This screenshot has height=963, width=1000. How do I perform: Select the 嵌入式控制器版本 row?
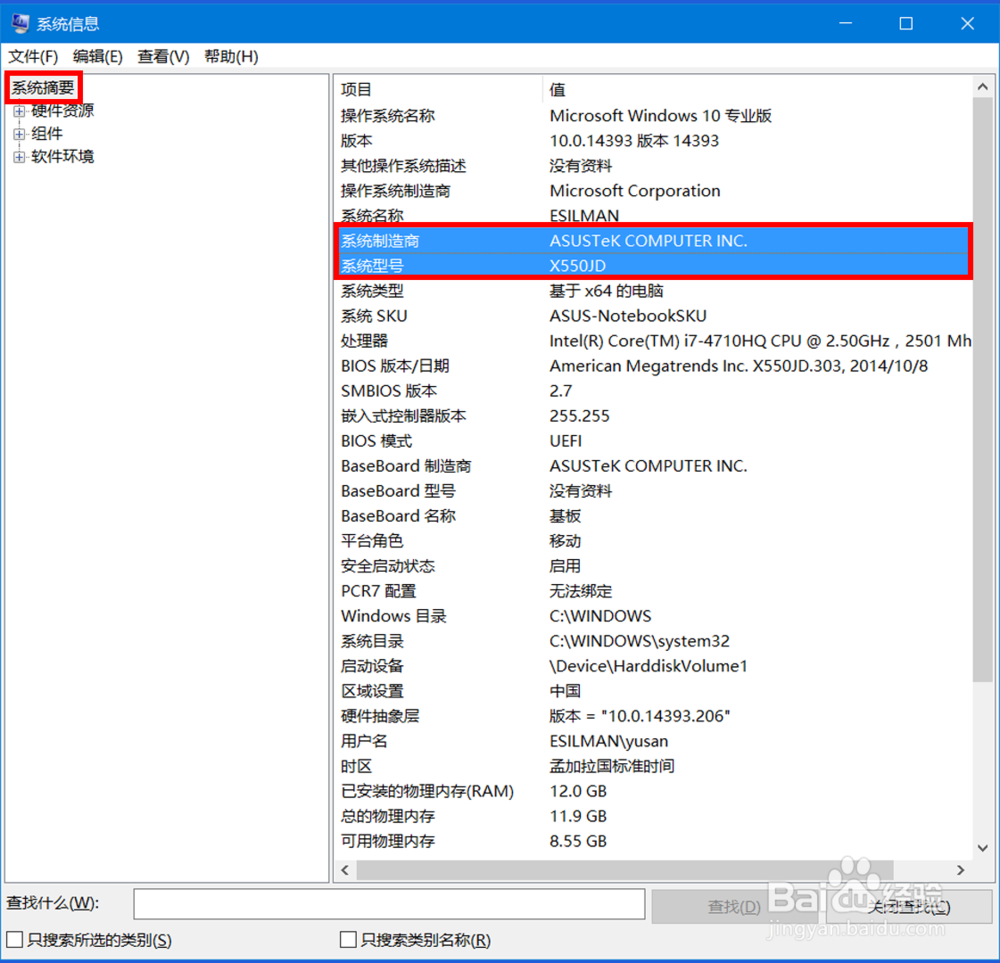(x=654, y=416)
